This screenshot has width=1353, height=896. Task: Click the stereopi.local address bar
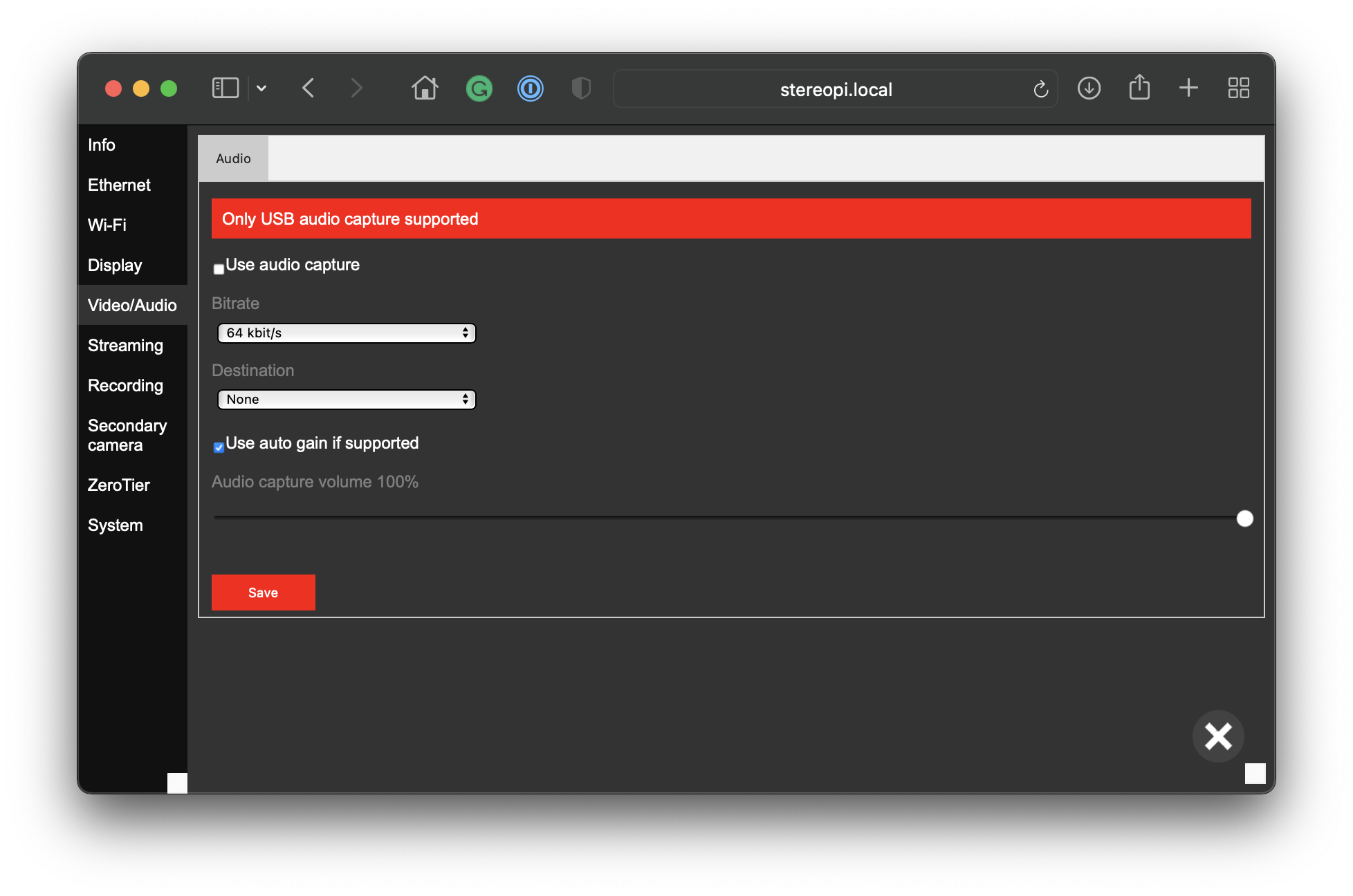pyautogui.click(x=836, y=89)
